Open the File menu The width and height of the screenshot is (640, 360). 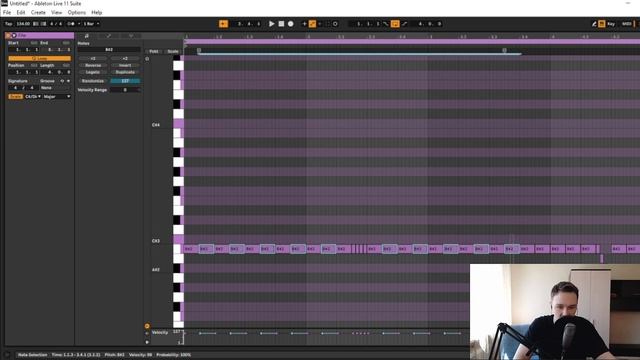pyautogui.click(x=7, y=13)
